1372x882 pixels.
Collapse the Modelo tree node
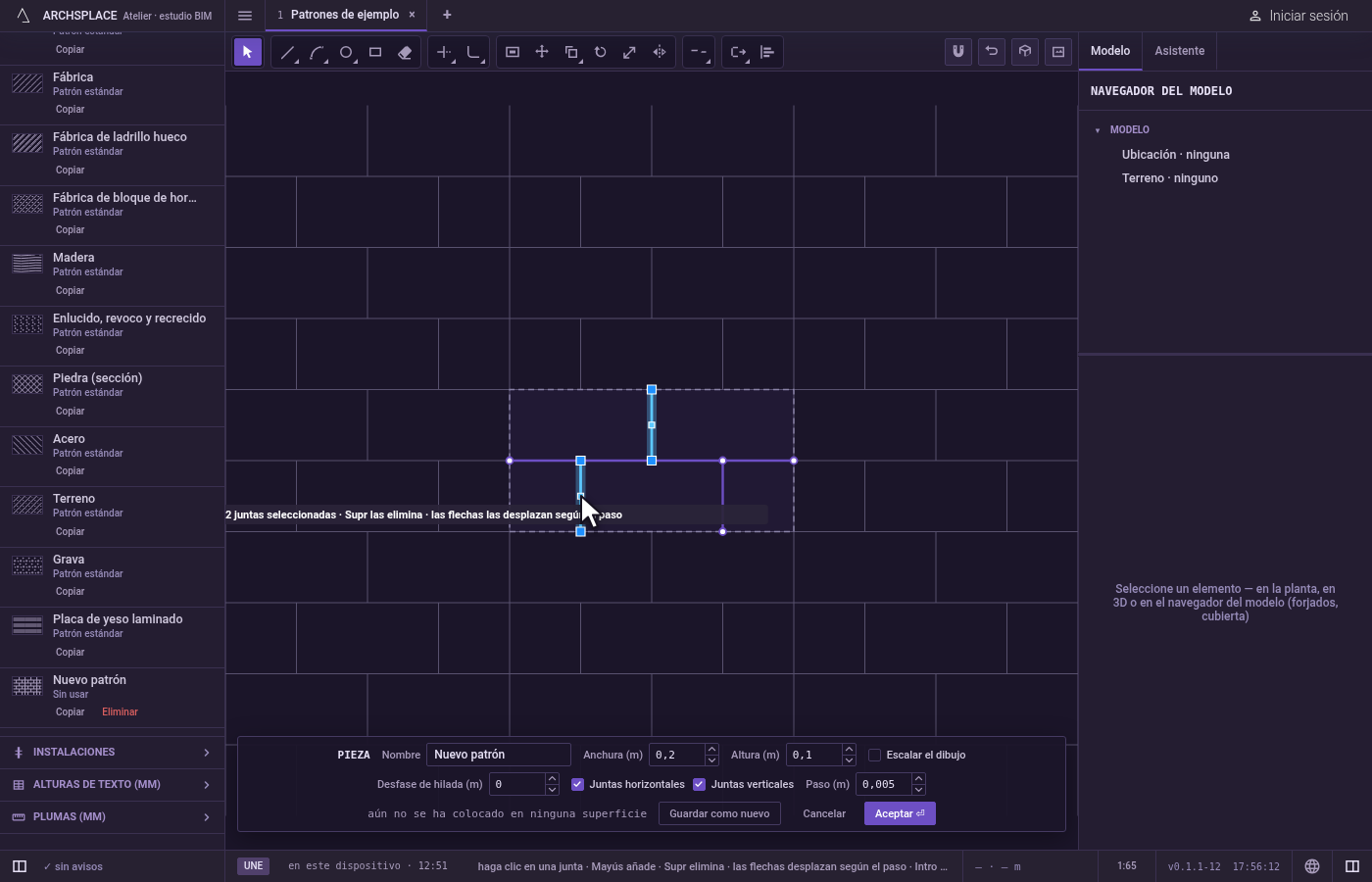pyautogui.click(x=1098, y=130)
